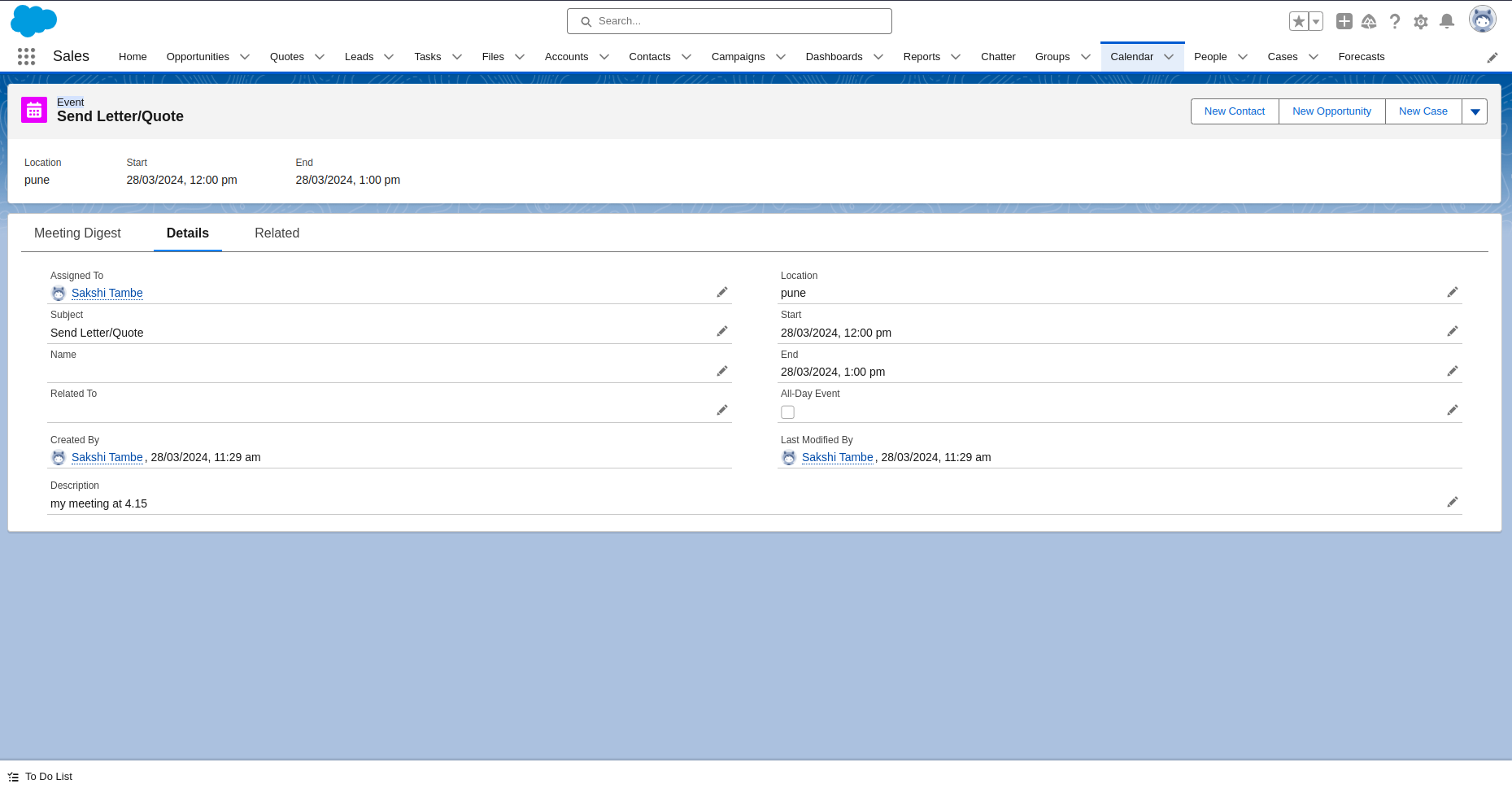Image resolution: width=1512 pixels, height=793 pixels.
Task: Edit the All-Day Event field pencil
Action: point(1453,410)
